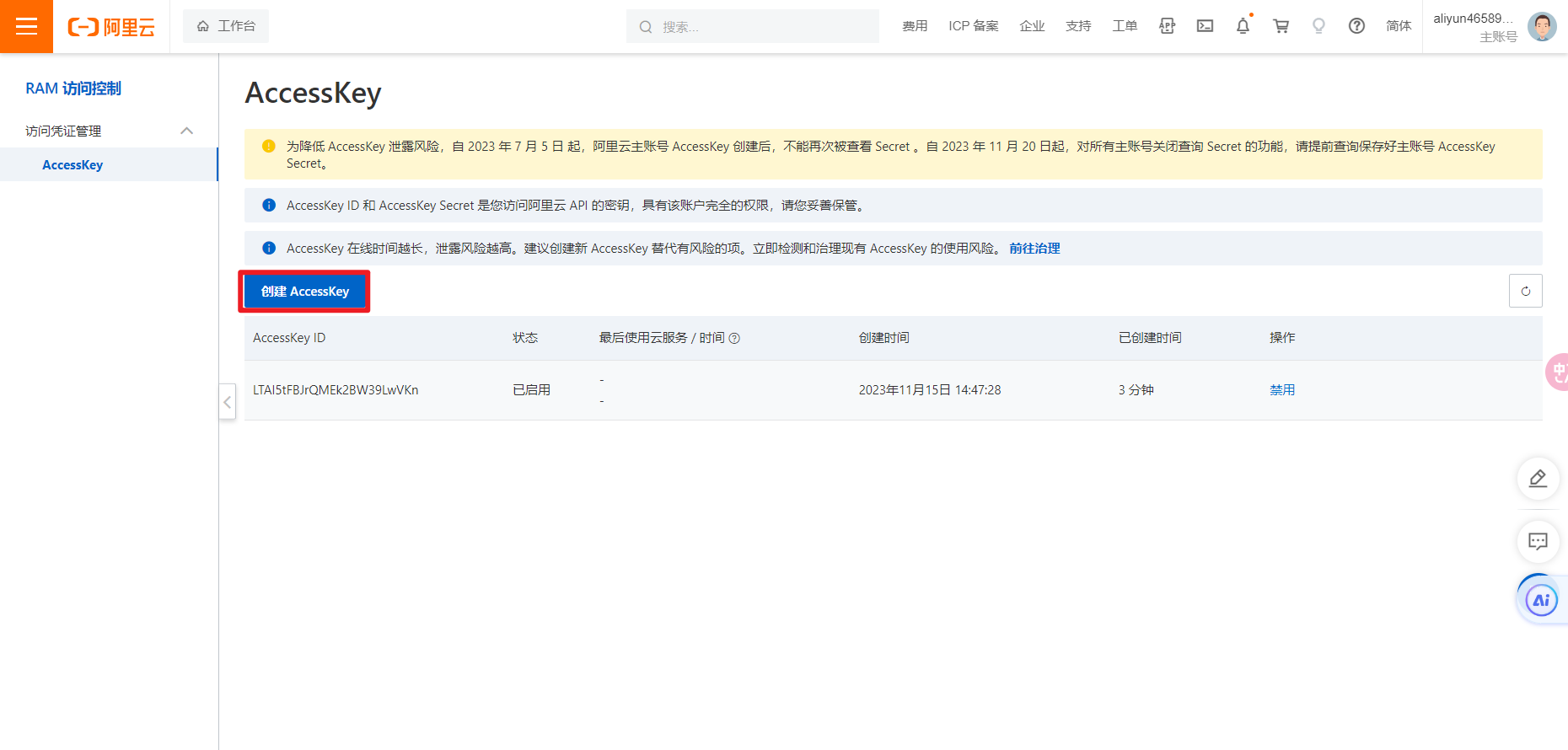This screenshot has width=1568, height=750.
Task: Click the 已启用 status cell
Action: click(x=531, y=390)
